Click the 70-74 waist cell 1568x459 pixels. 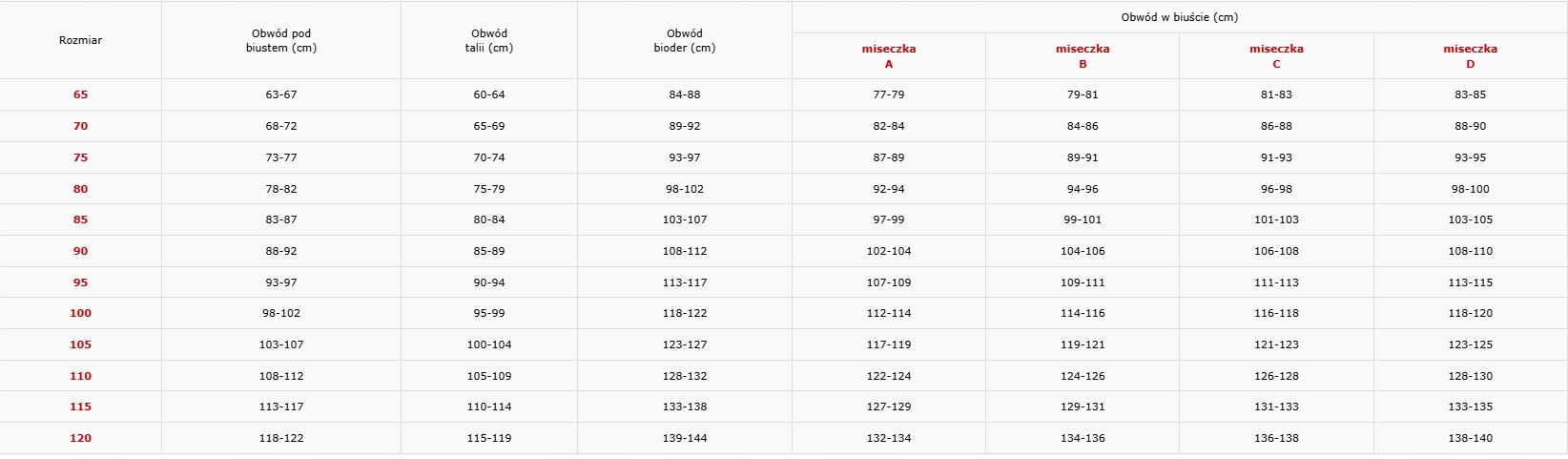[489, 157]
